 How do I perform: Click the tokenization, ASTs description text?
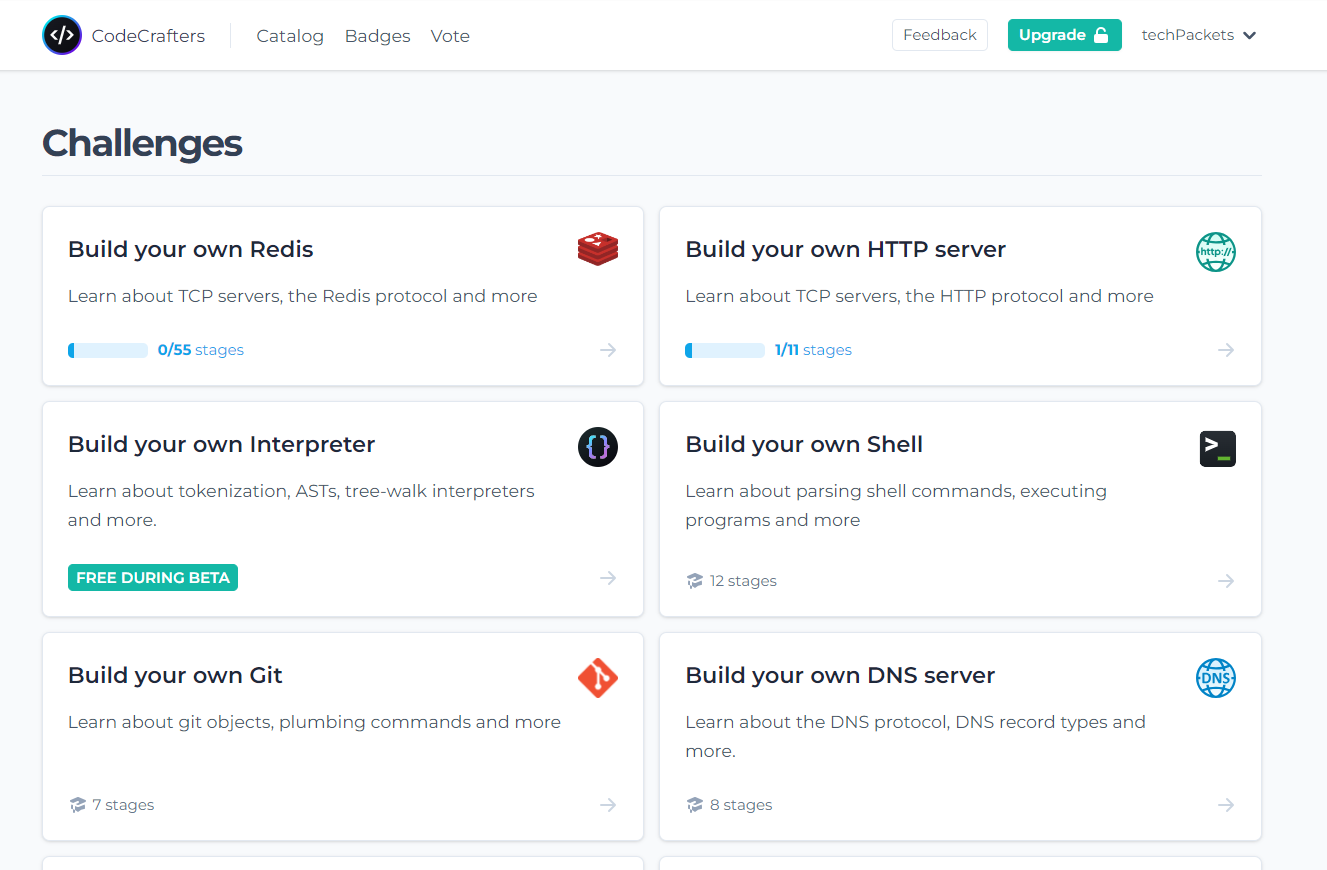(x=301, y=505)
